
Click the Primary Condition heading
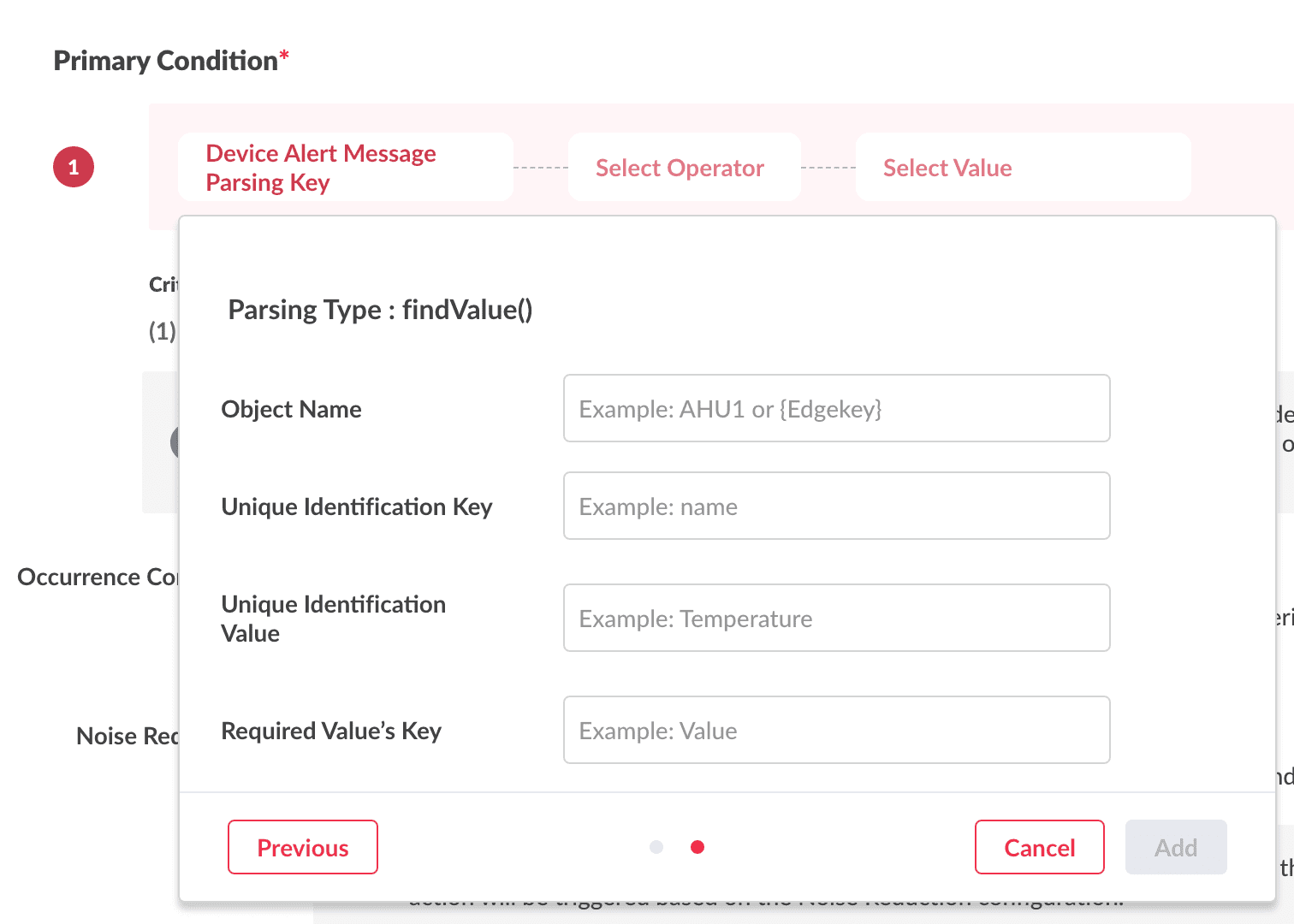pyautogui.click(x=166, y=61)
